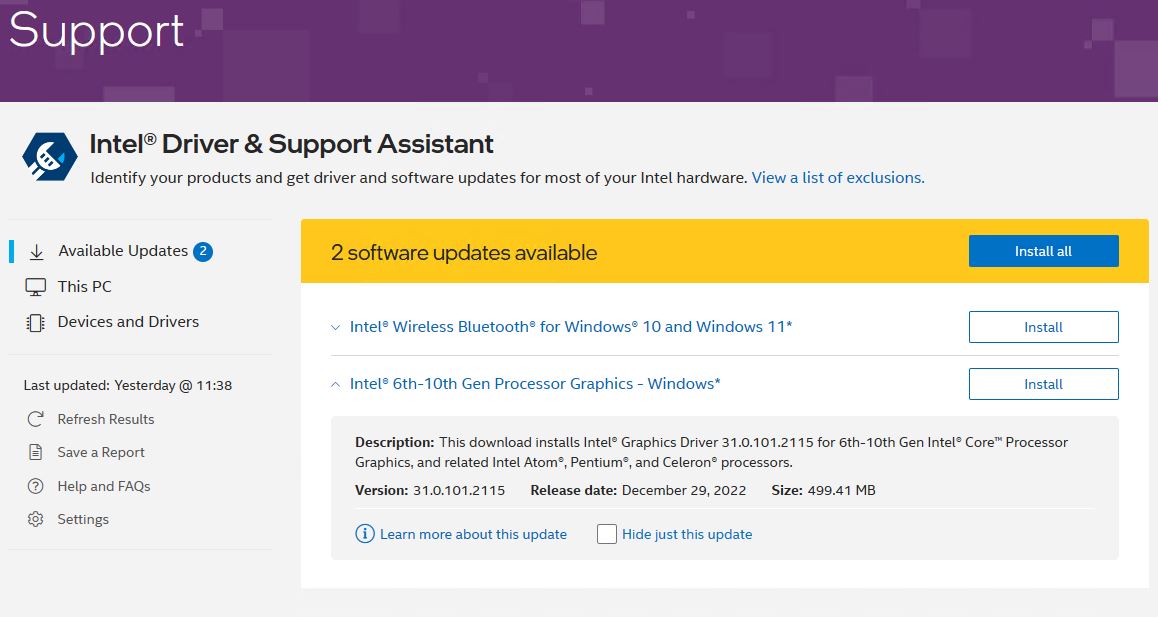This screenshot has width=1158, height=617.
Task: Expand the Intel Wireless Bluetooth update details
Action: 336,327
